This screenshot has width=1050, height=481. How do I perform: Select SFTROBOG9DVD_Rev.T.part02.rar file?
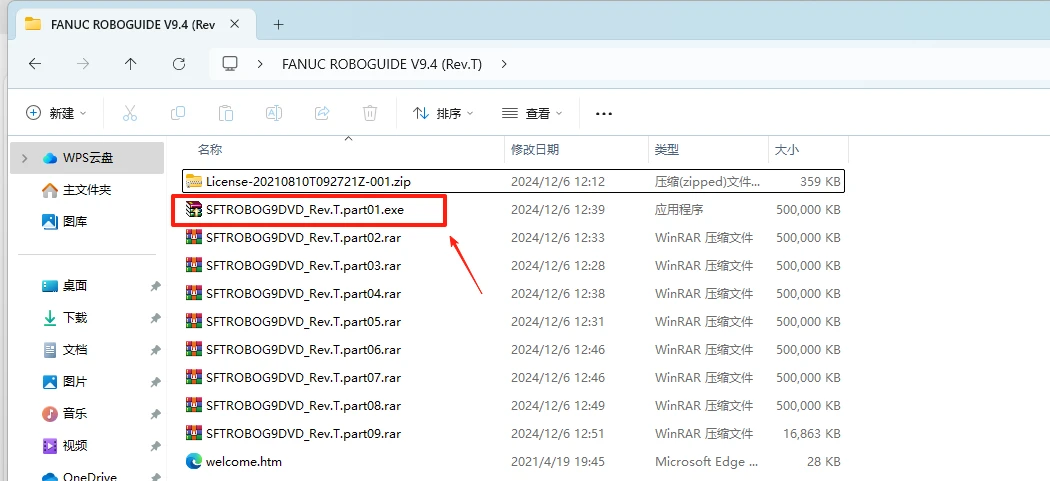(x=513, y=238)
